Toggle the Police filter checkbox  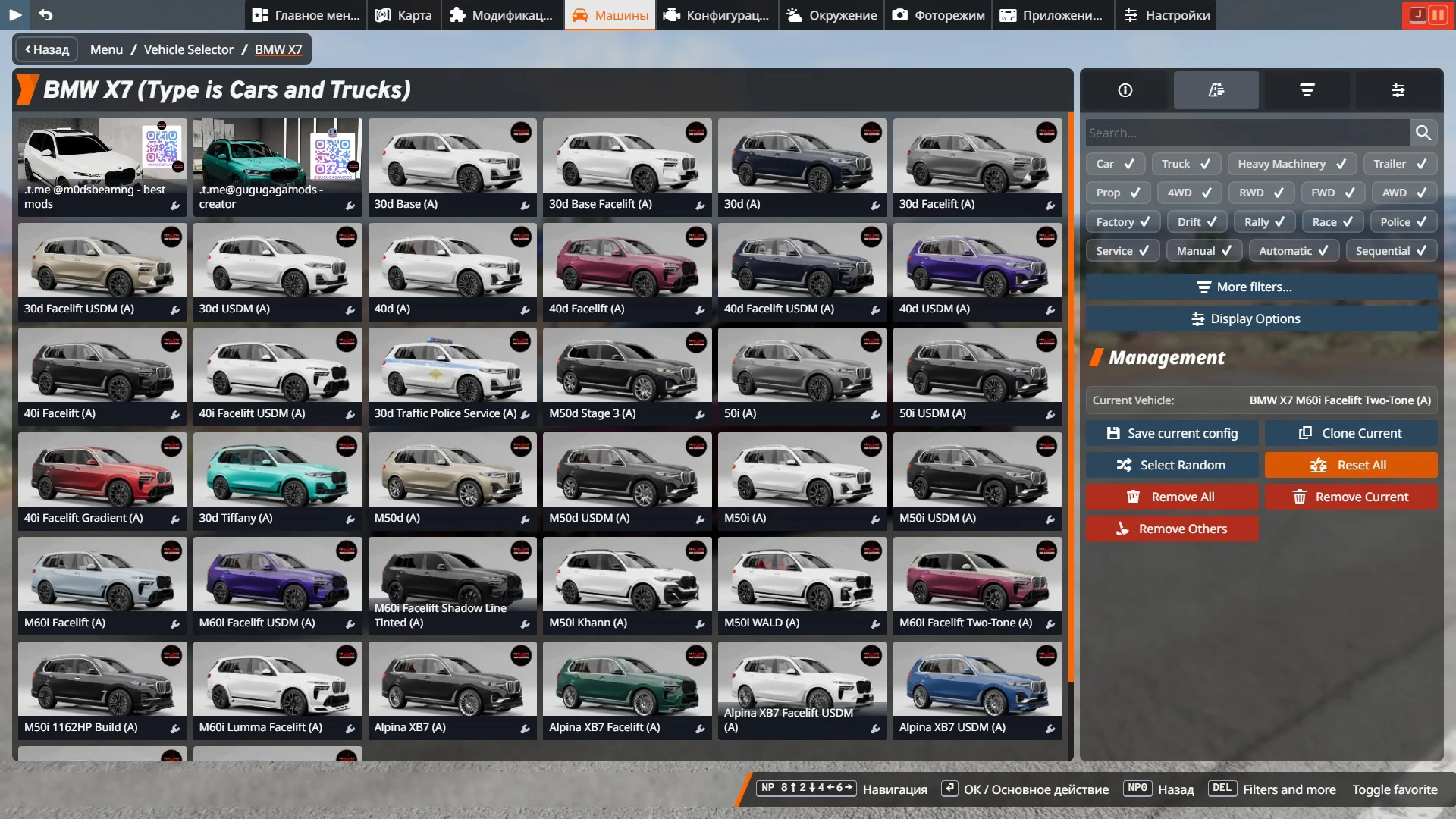(x=1404, y=222)
